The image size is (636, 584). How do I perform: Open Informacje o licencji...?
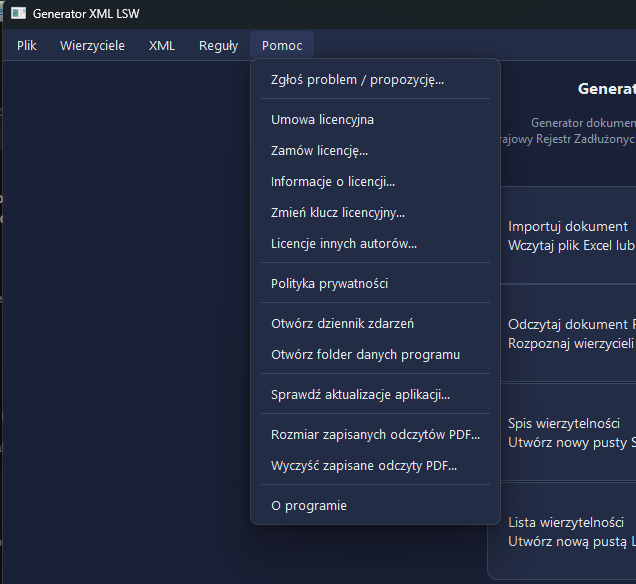[x=376, y=181]
